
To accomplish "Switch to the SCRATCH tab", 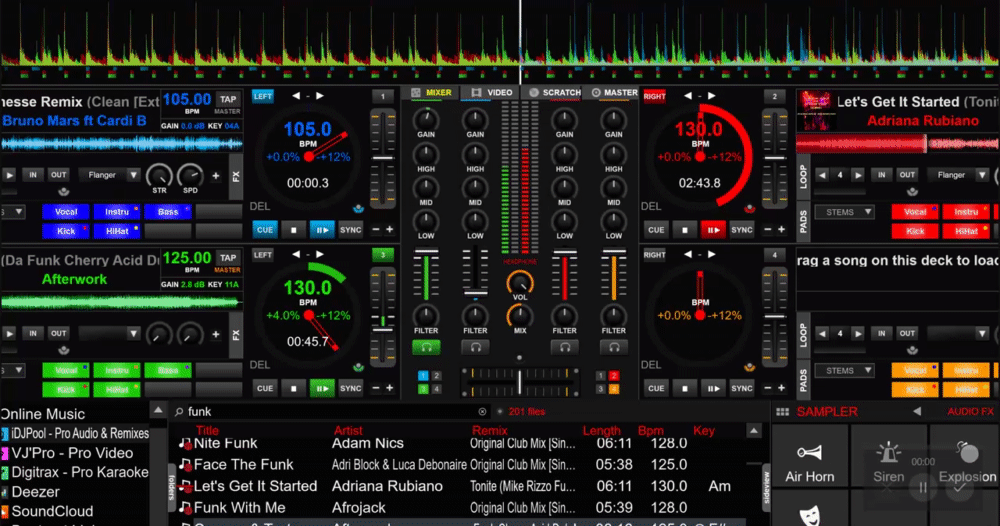I will tap(554, 93).
